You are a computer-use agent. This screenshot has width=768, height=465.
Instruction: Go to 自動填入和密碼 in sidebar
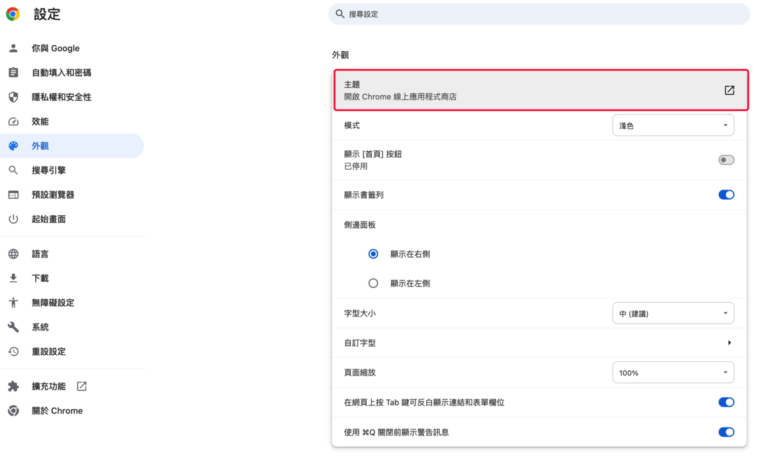pos(61,73)
